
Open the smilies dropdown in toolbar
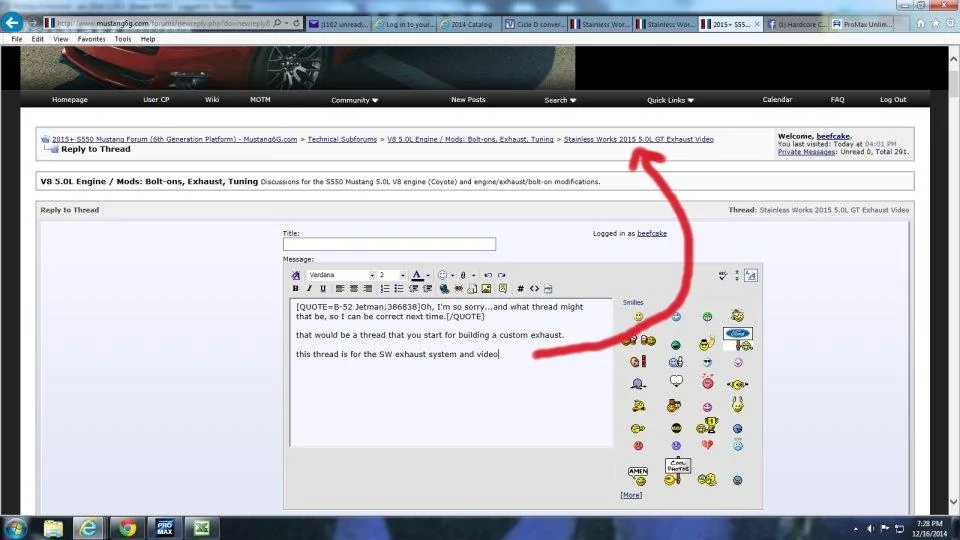click(452, 276)
